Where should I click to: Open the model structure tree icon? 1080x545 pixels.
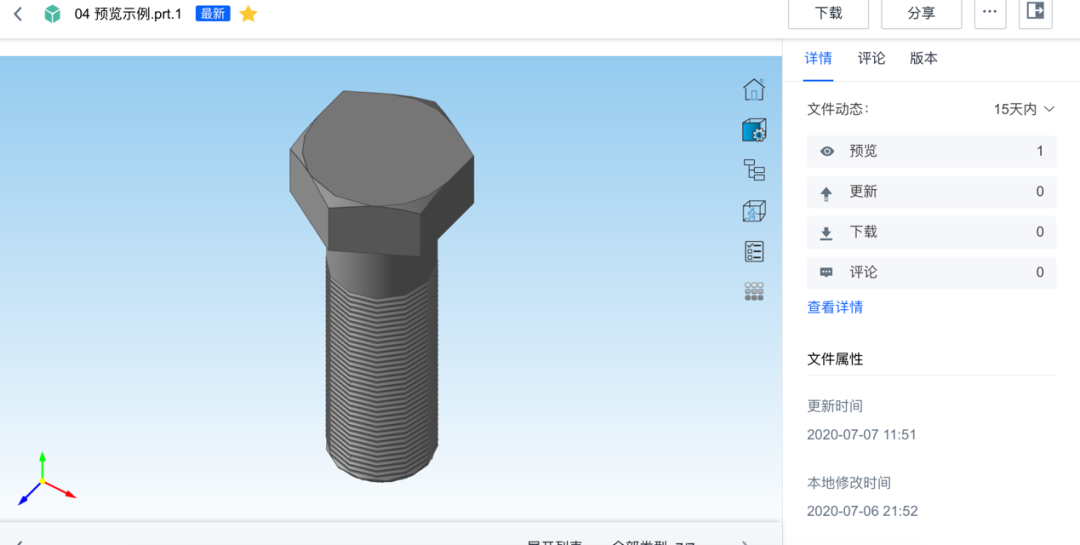tap(754, 170)
